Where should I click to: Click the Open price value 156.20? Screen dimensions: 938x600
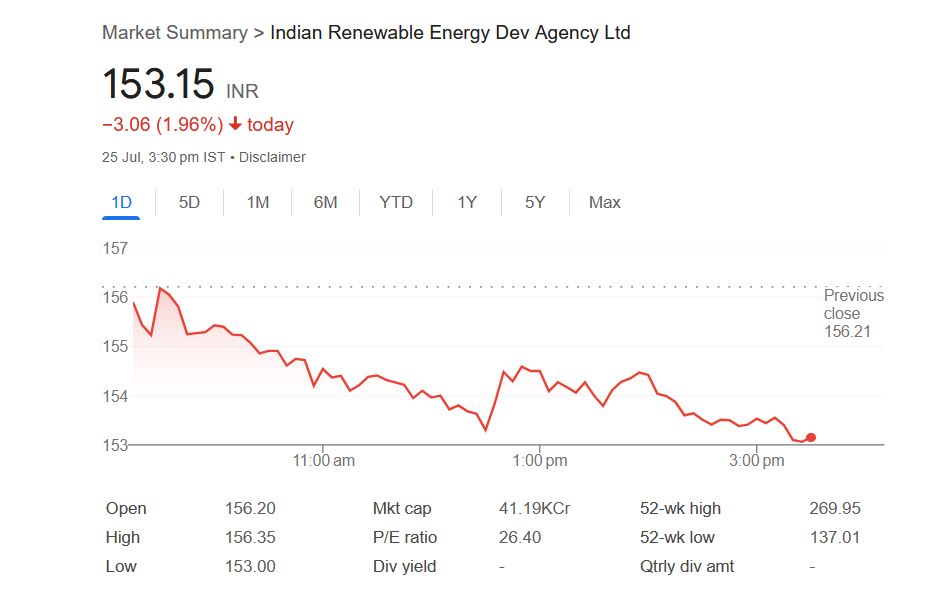pyautogui.click(x=250, y=508)
